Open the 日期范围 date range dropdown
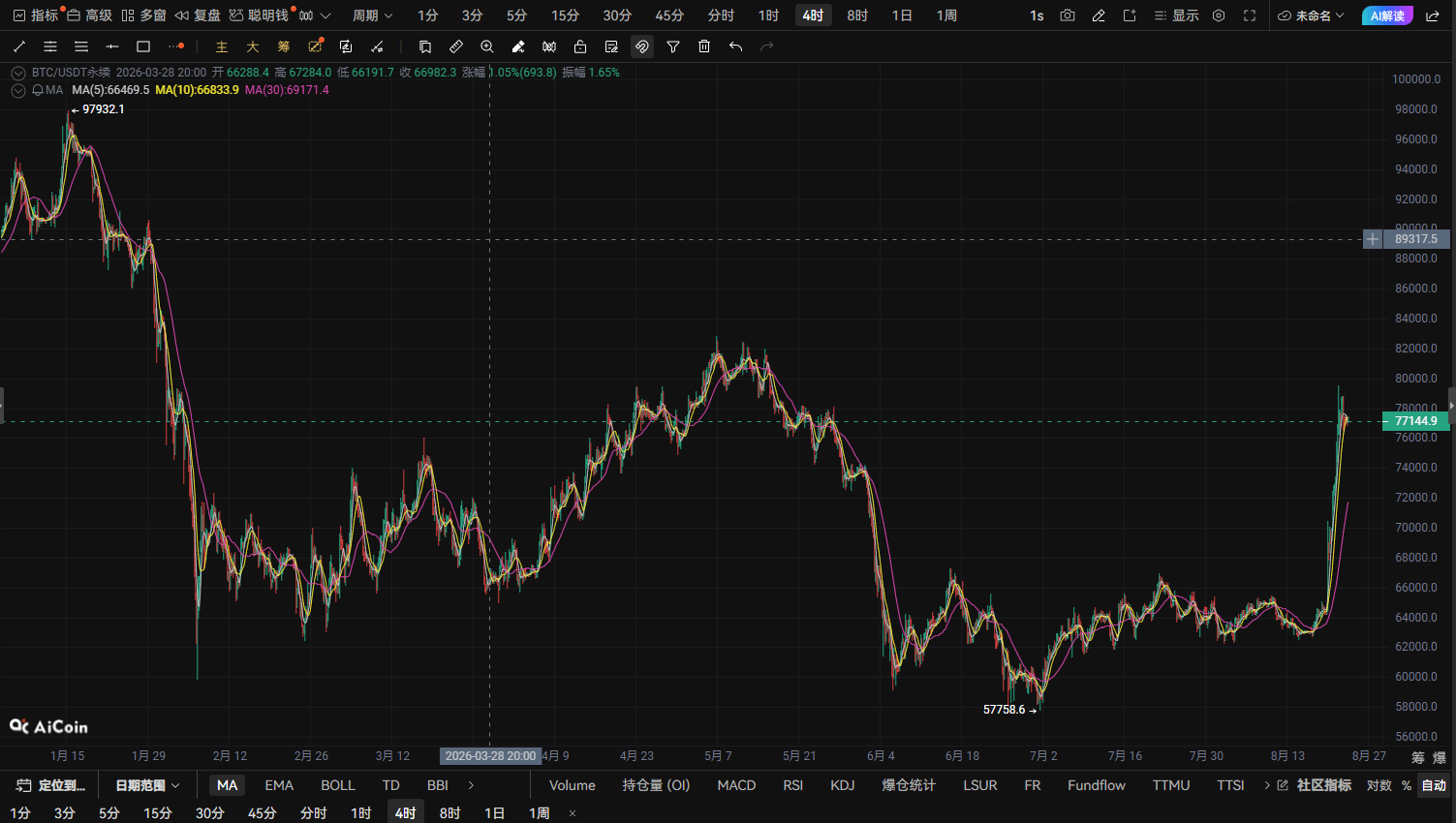1456x823 pixels. [x=147, y=785]
